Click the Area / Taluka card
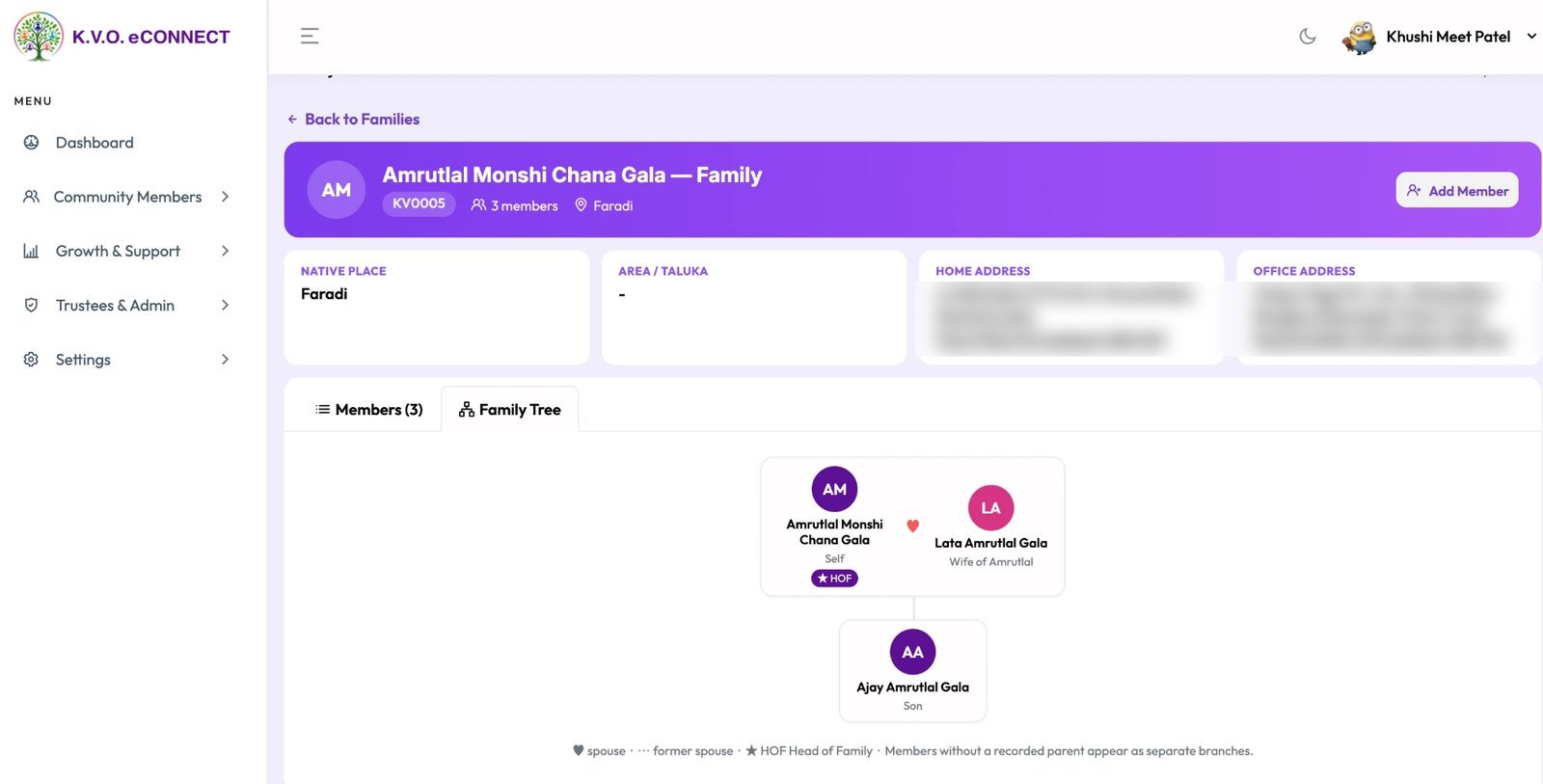 click(754, 308)
